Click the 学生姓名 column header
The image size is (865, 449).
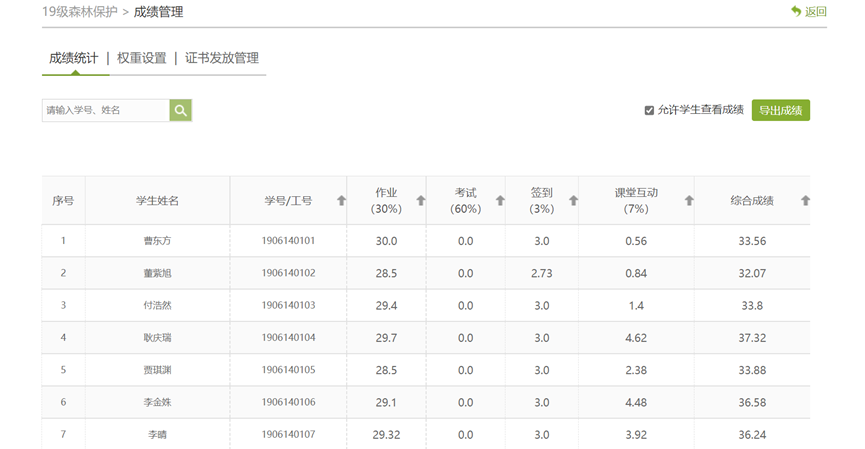(x=157, y=201)
